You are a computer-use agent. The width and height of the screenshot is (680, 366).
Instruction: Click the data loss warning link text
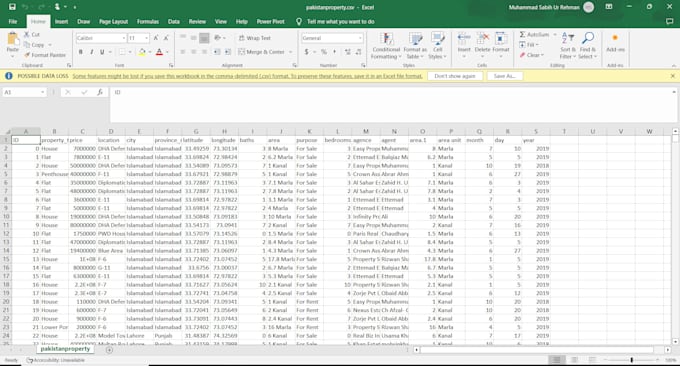coord(247,76)
